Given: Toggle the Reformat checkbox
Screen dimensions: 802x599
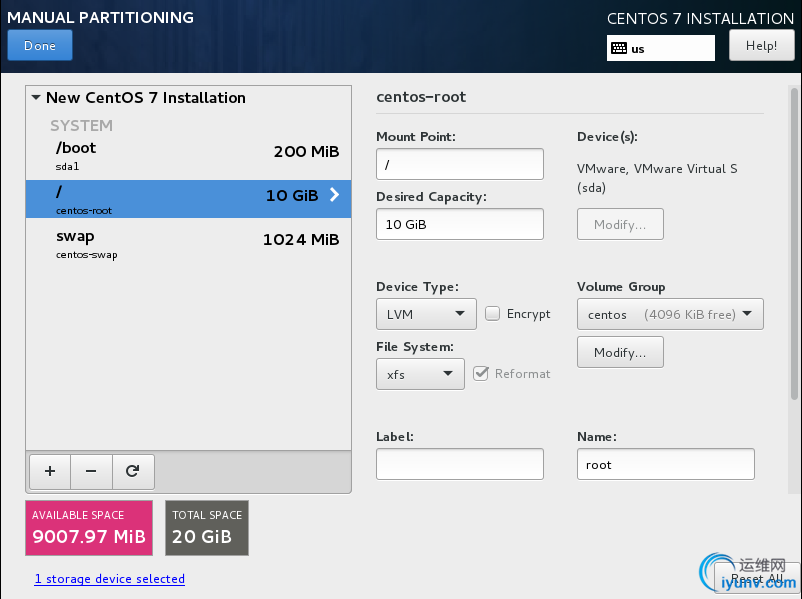Looking at the screenshot, I should pyautogui.click(x=481, y=373).
